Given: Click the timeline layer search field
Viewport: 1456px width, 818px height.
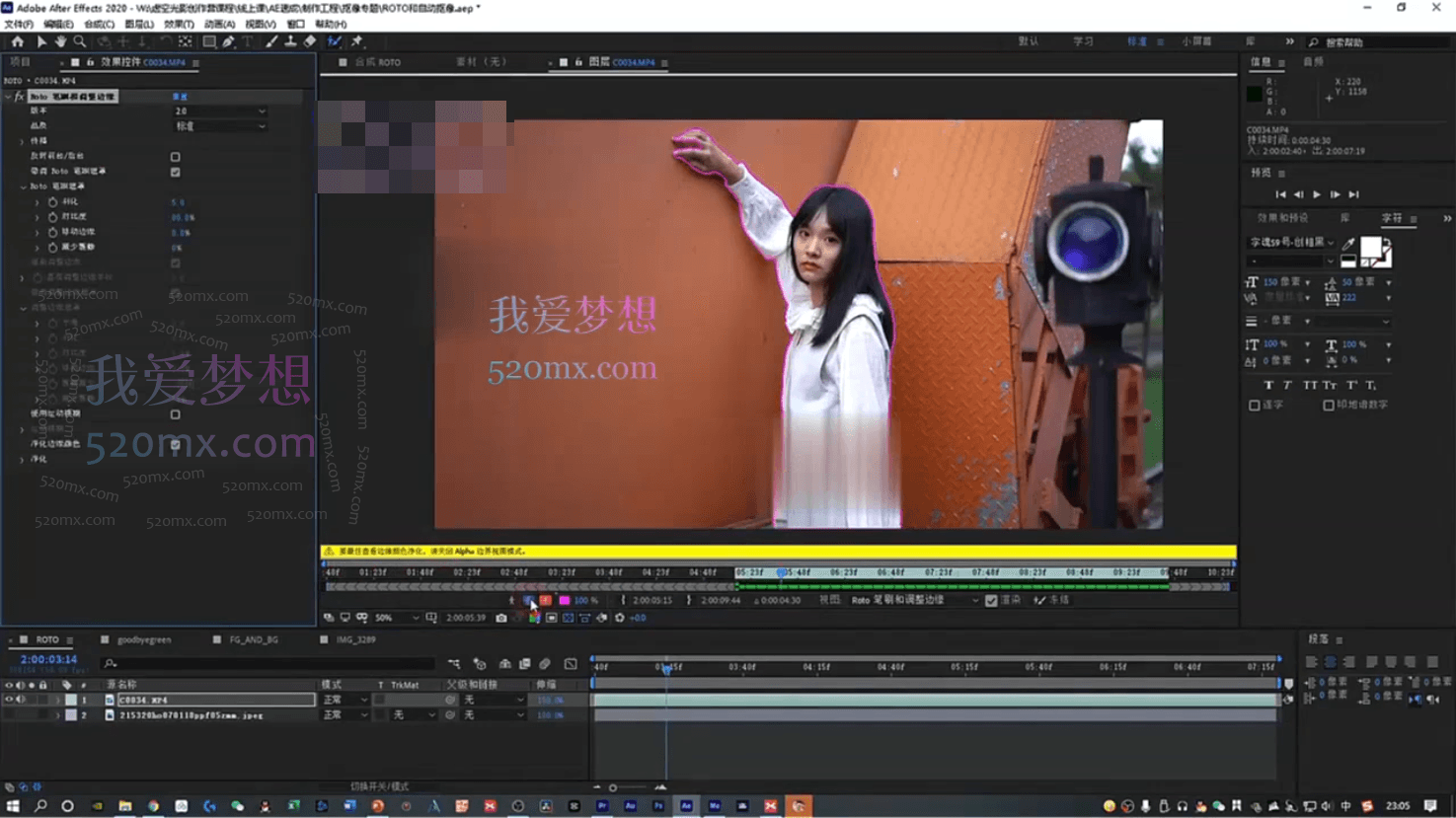Looking at the screenshot, I should (x=267, y=663).
